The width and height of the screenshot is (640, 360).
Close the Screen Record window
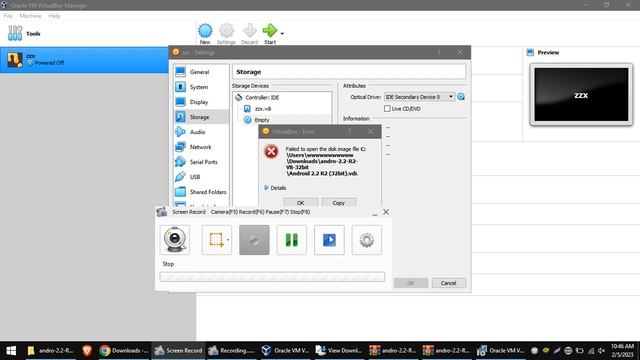pyautogui.click(x=386, y=212)
